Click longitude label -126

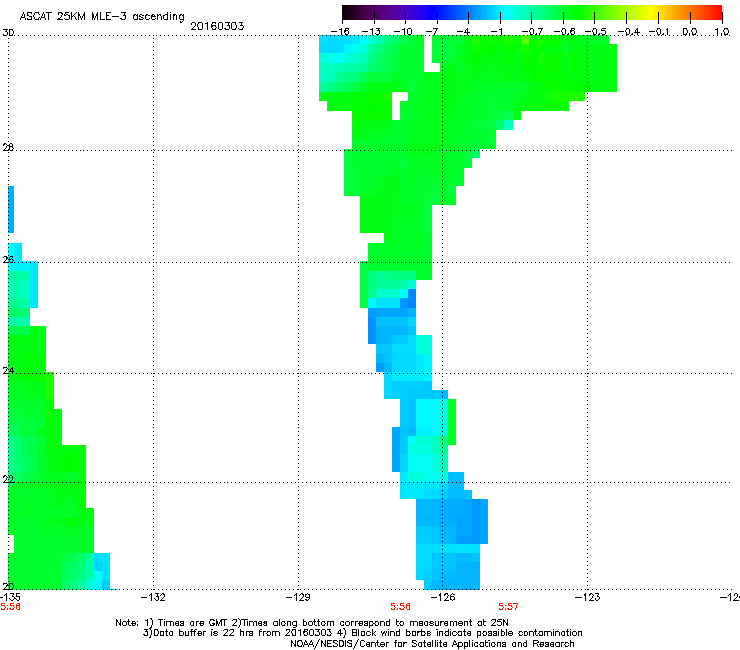tap(443, 597)
